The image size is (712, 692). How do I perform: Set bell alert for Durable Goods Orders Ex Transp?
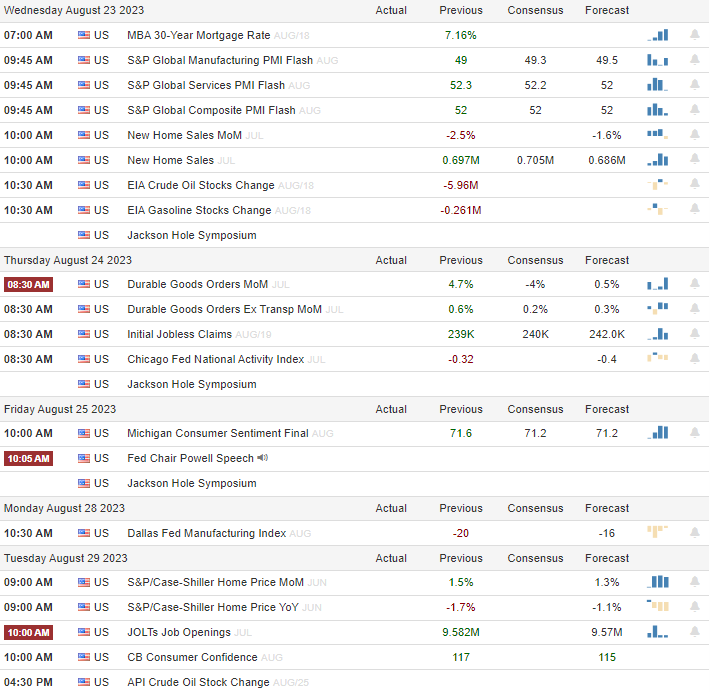tap(694, 308)
